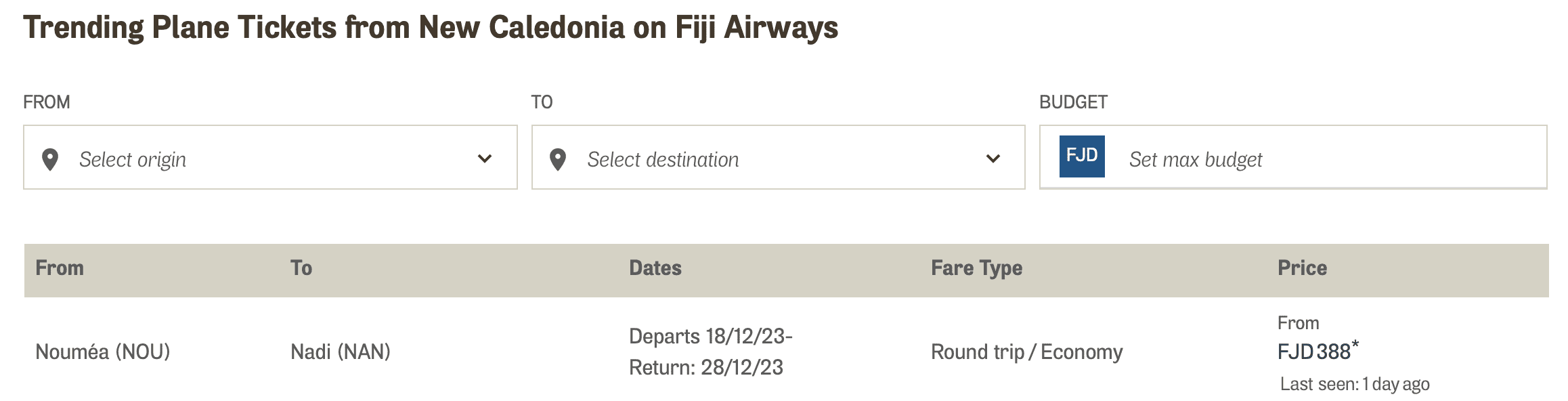Screen dimensions: 1568x401
Task: Click the origin location pin icon
Action: (50, 160)
